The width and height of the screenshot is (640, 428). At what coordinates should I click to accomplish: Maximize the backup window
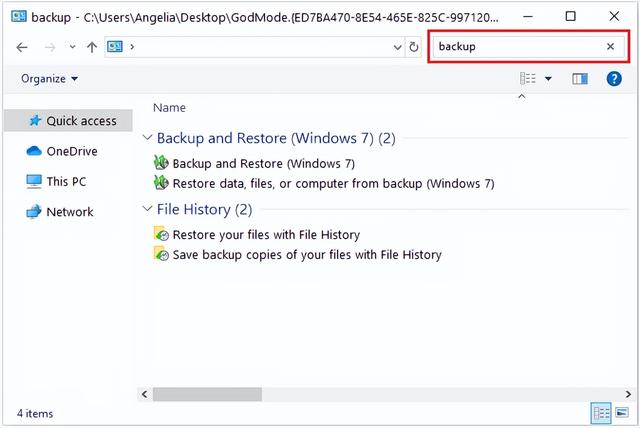(571, 16)
